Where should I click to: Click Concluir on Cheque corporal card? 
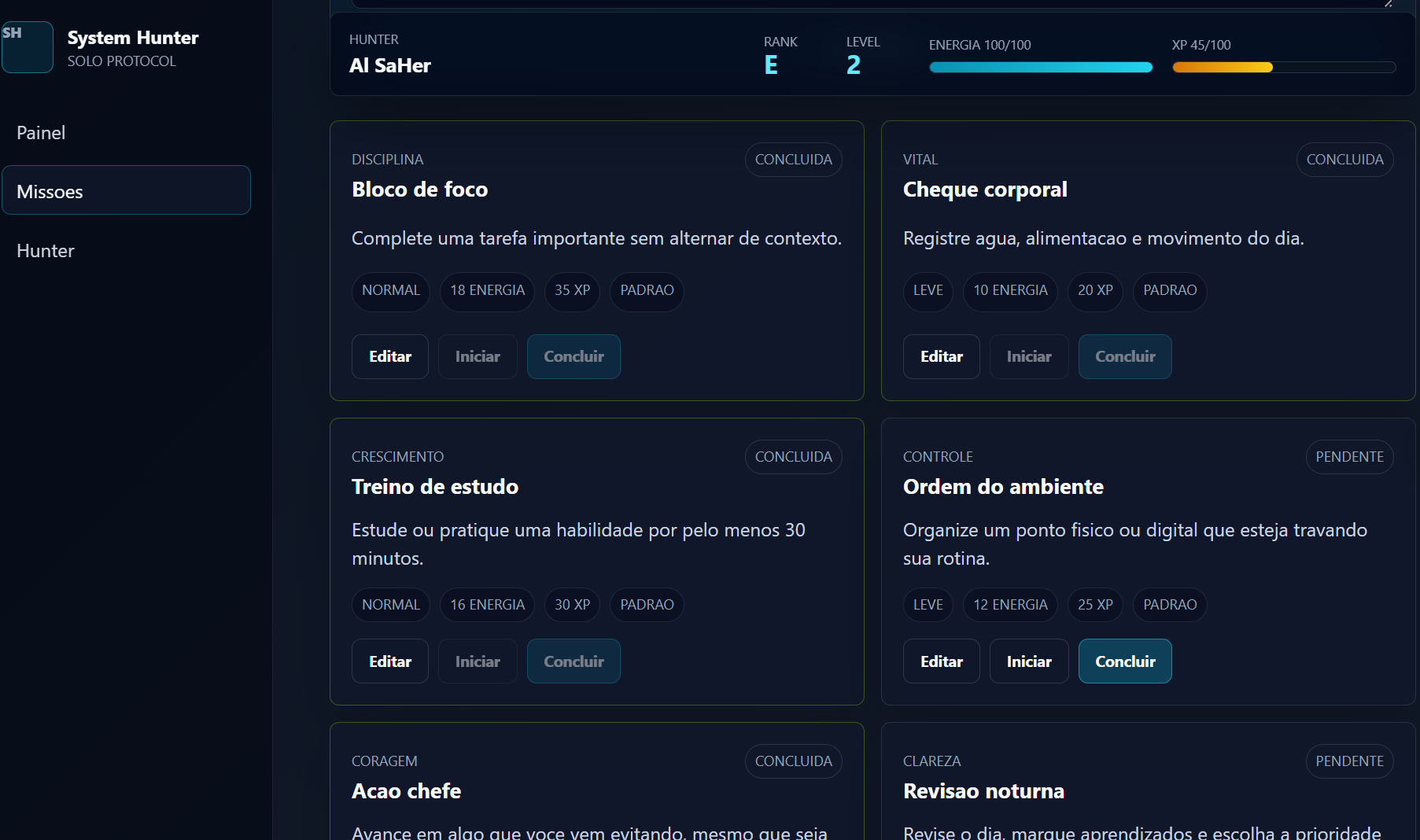tap(1125, 357)
